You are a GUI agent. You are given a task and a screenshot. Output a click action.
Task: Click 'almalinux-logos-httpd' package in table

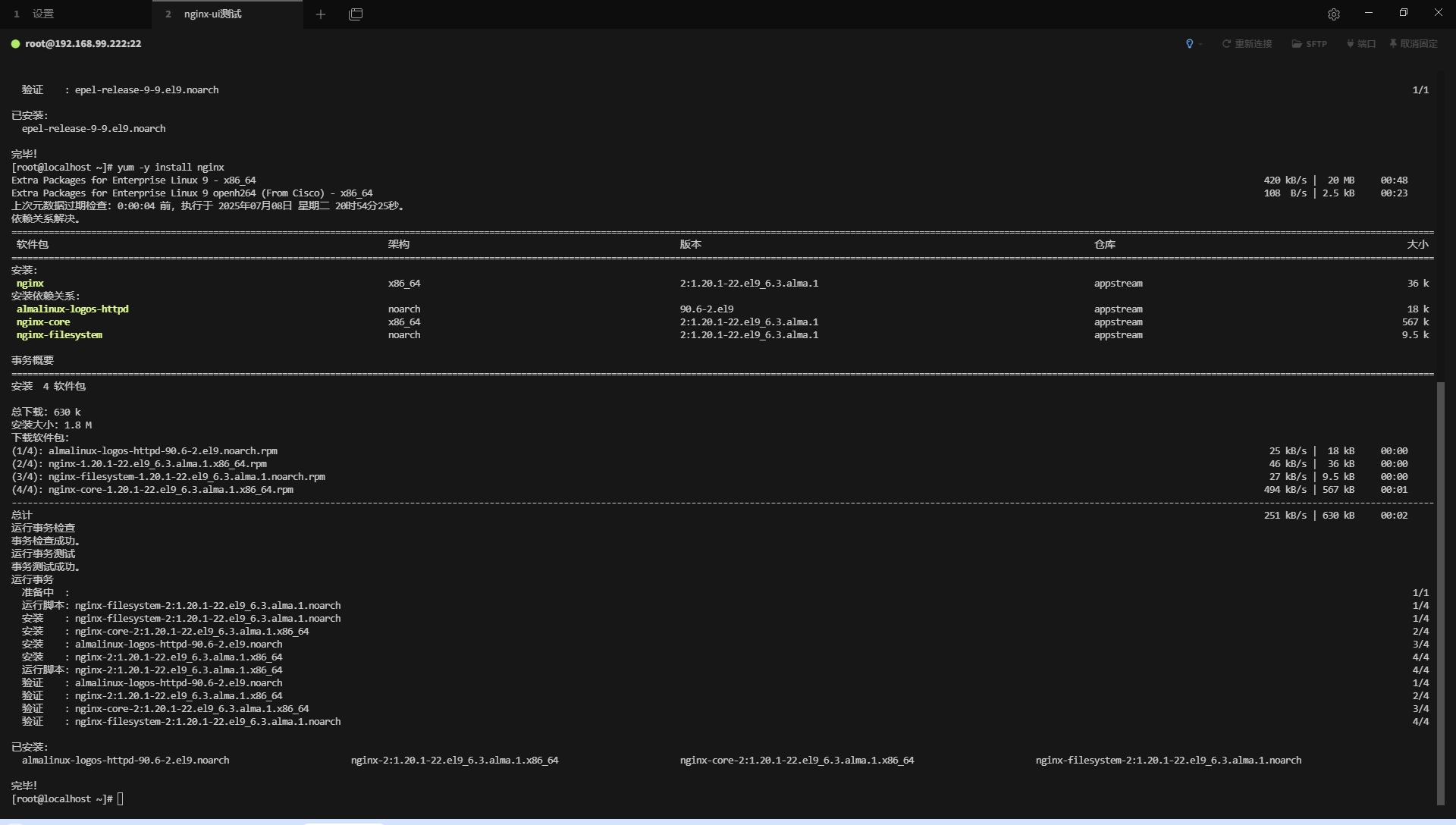(73, 309)
